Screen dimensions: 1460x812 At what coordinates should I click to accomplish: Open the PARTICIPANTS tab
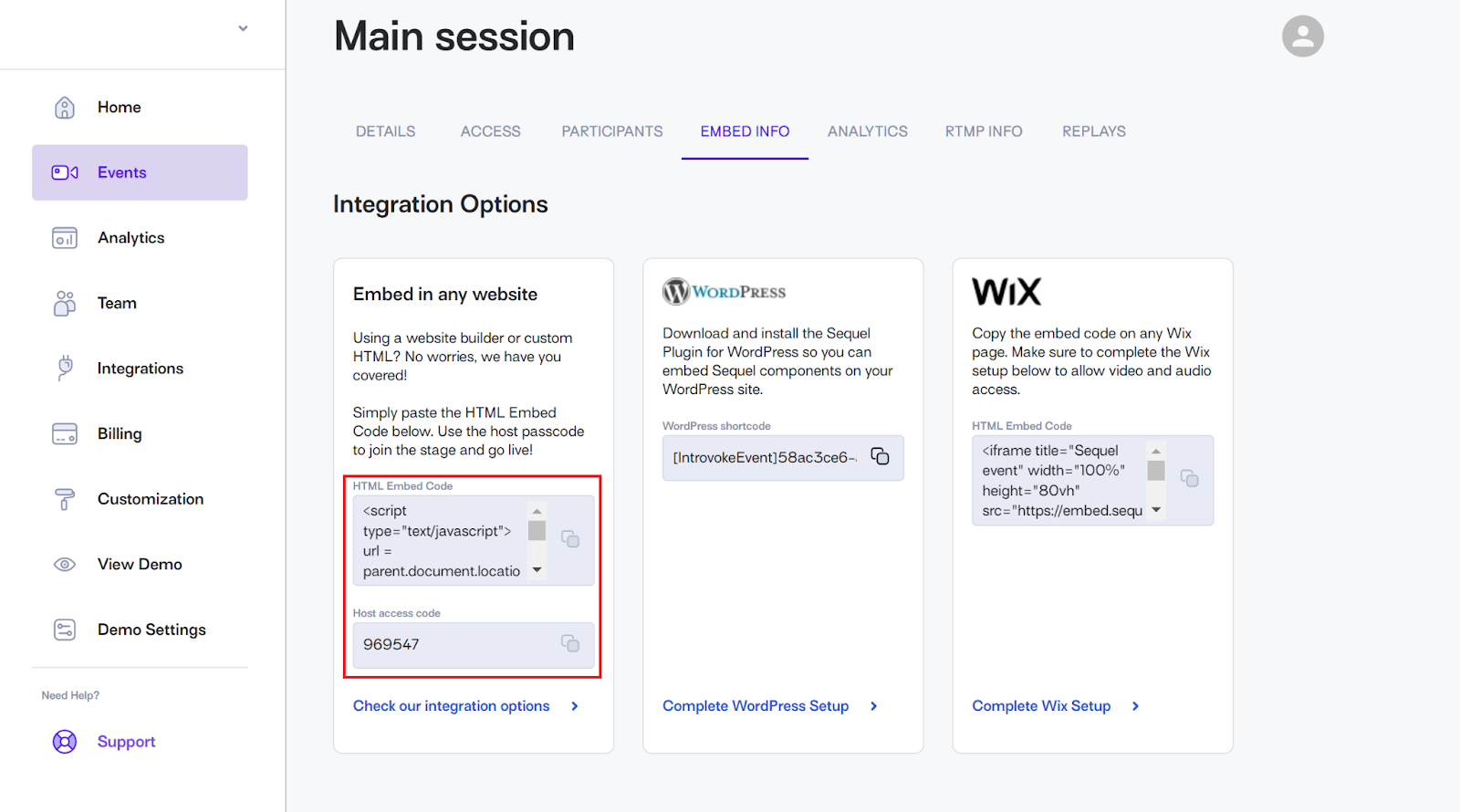612,131
